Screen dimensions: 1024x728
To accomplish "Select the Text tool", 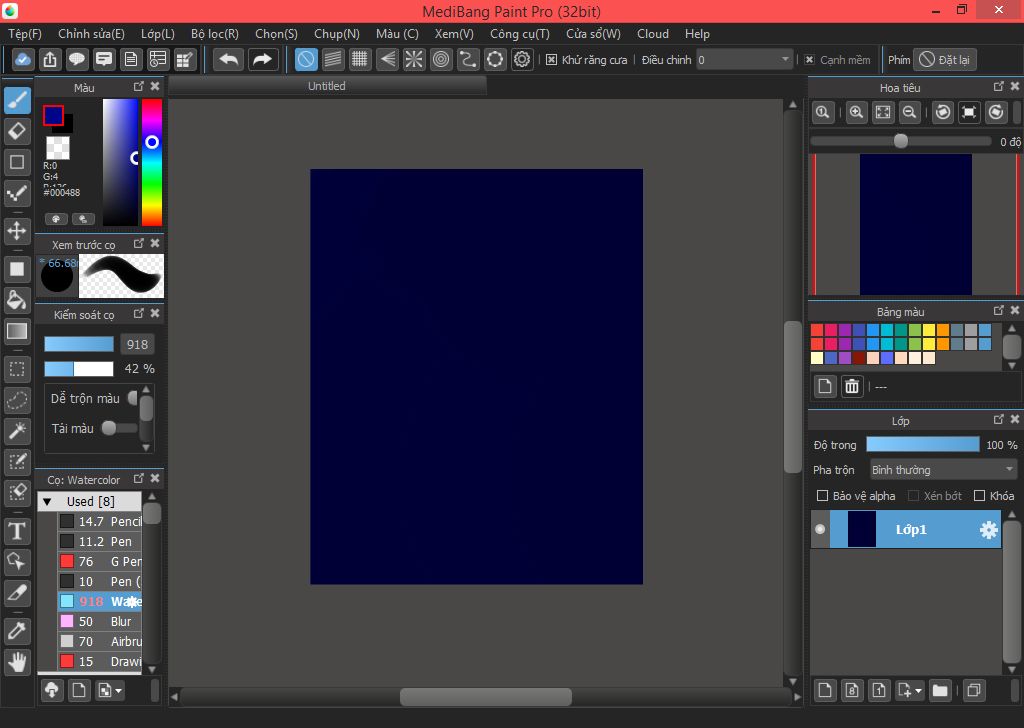I will coord(18,531).
